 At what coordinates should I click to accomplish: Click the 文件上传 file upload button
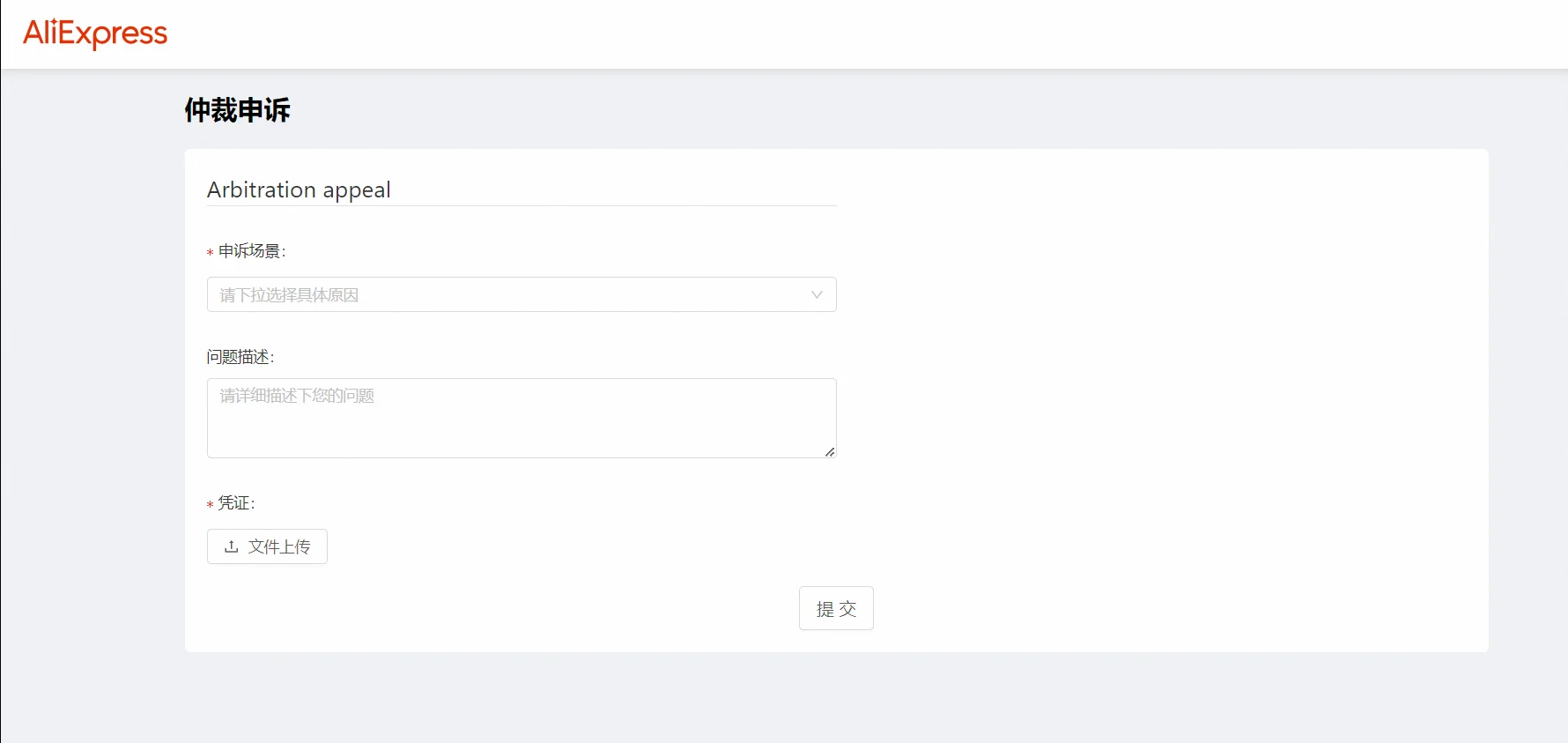click(x=267, y=546)
